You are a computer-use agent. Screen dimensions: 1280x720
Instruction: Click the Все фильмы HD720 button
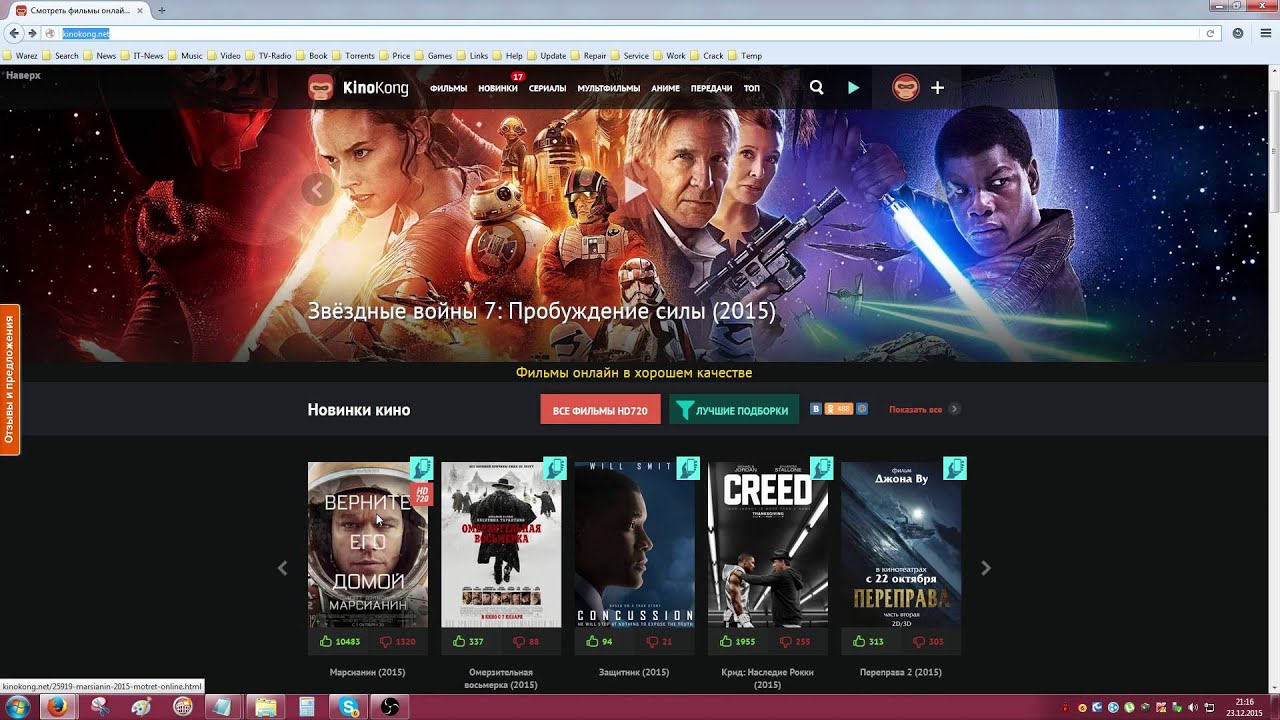pos(600,410)
